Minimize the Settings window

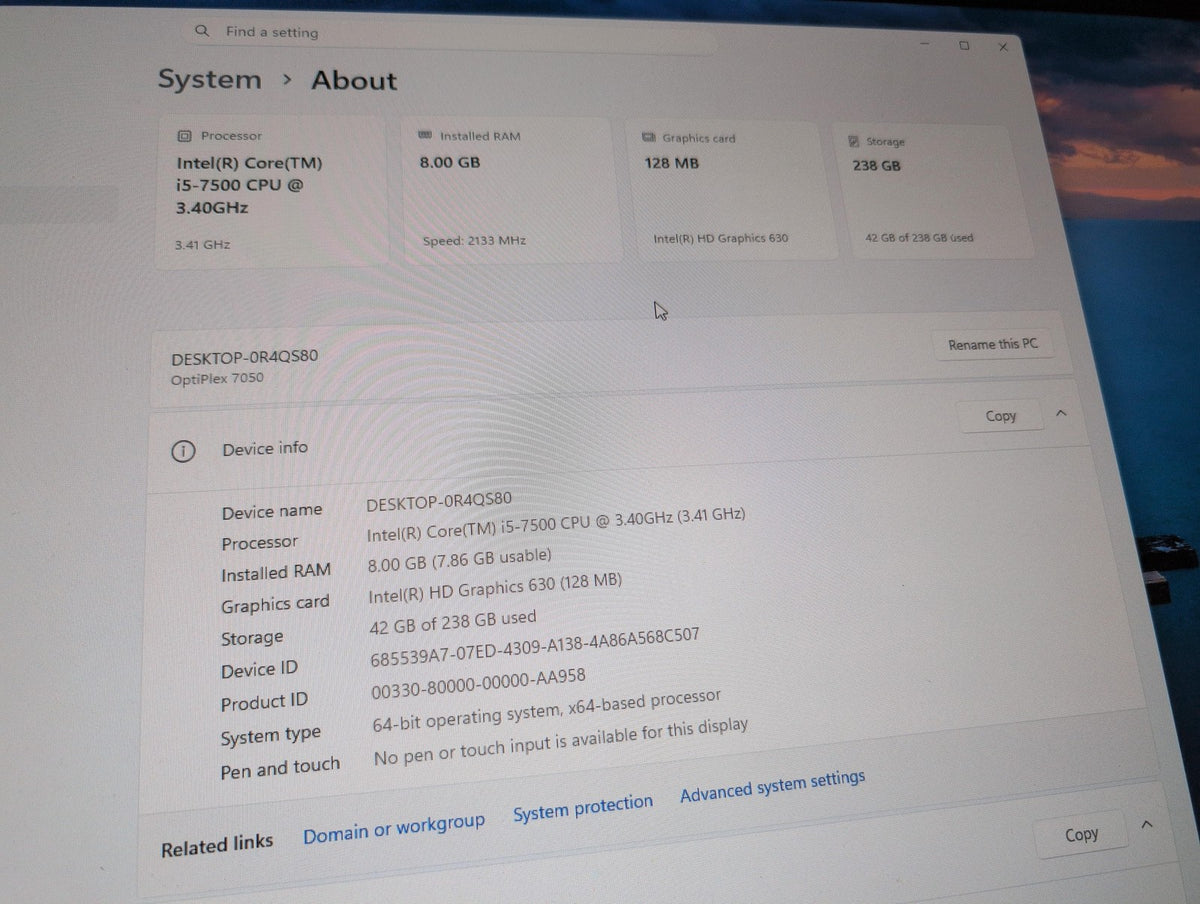924,44
